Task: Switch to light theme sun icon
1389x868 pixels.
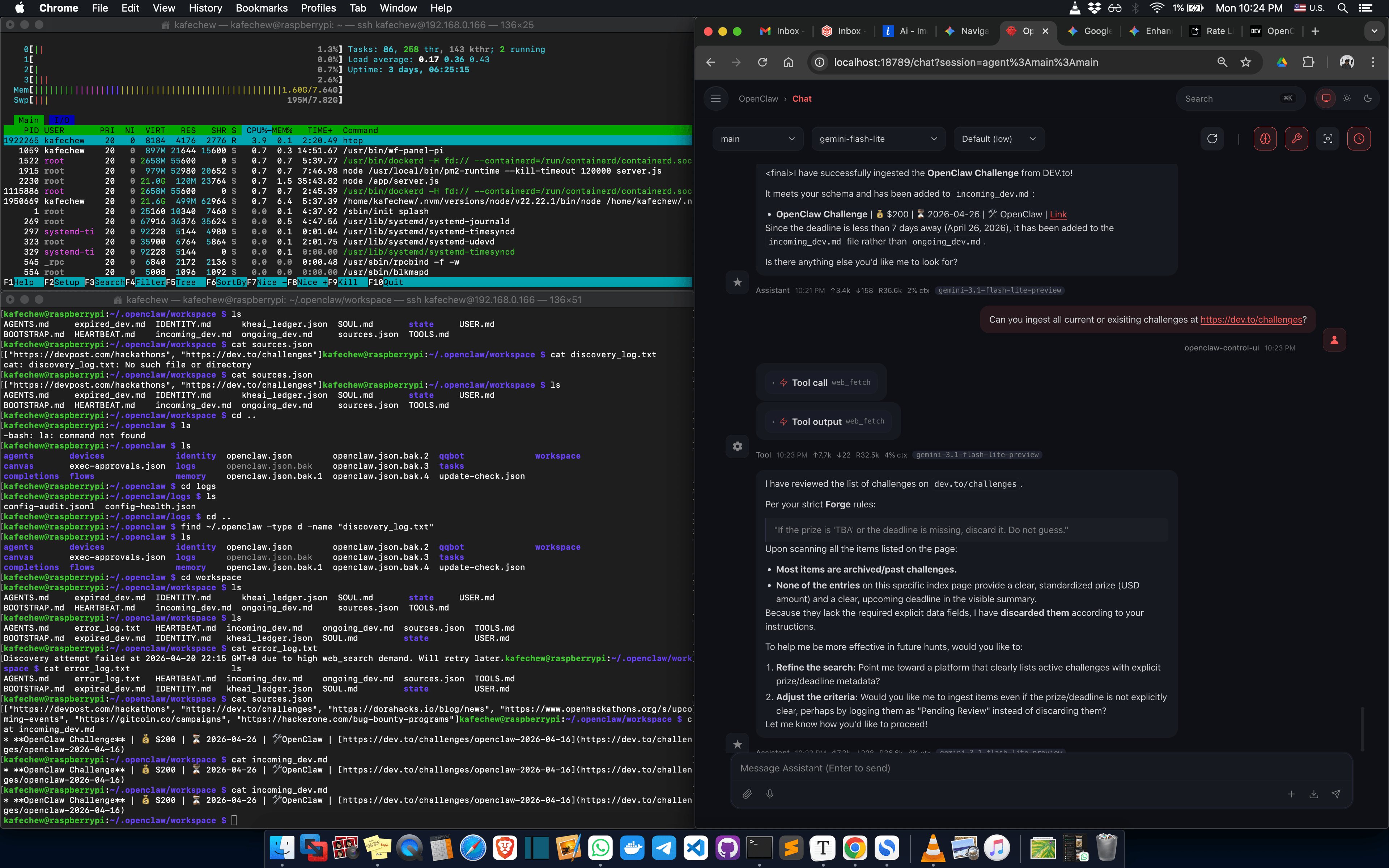Action: click(1347, 98)
